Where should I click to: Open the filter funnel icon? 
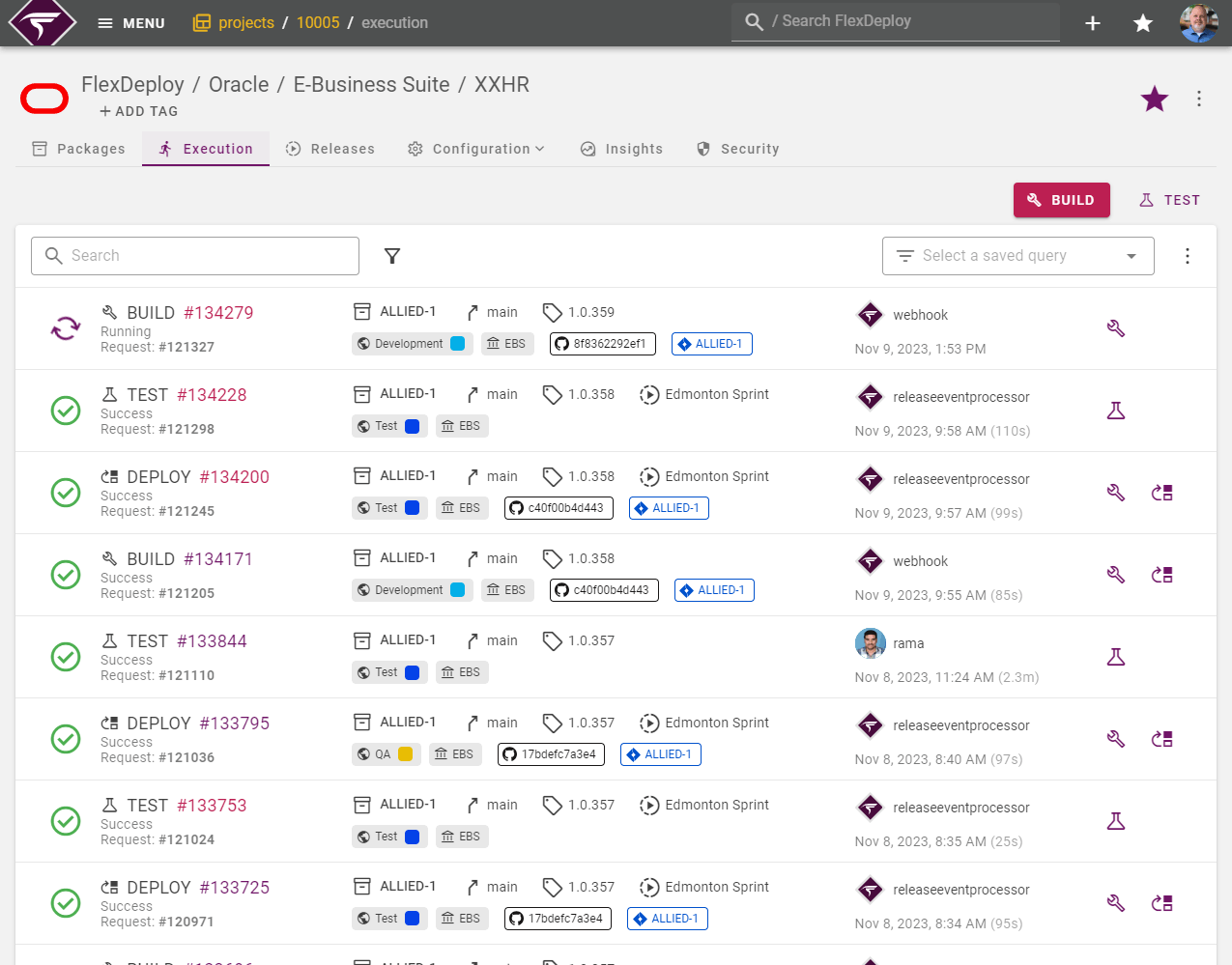pyautogui.click(x=392, y=256)
